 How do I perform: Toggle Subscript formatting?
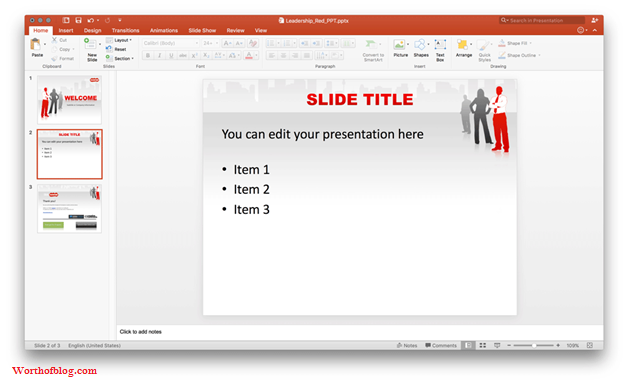coord(206,55)
